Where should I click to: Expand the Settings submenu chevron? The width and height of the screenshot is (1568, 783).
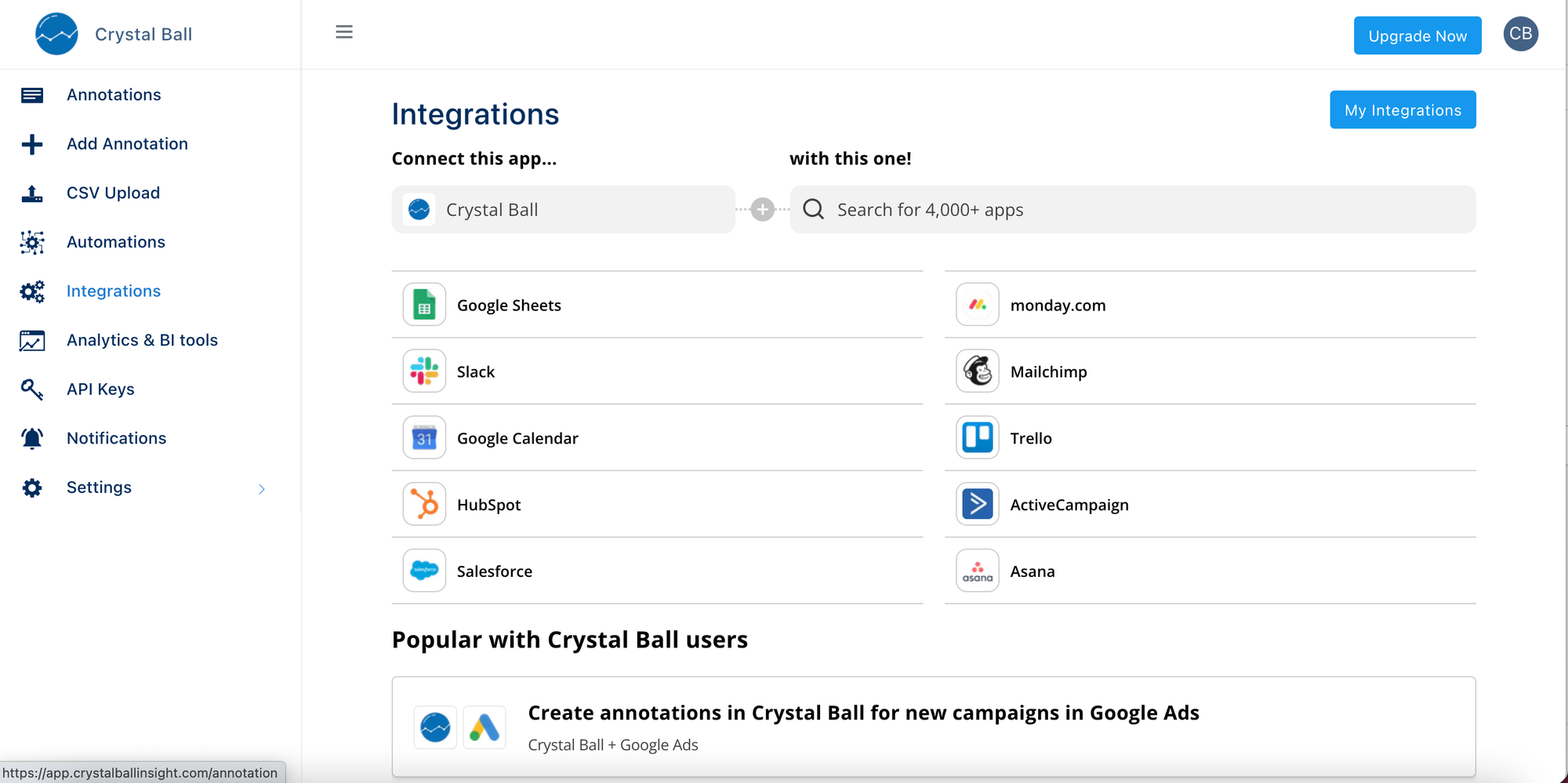pos(262,489)
